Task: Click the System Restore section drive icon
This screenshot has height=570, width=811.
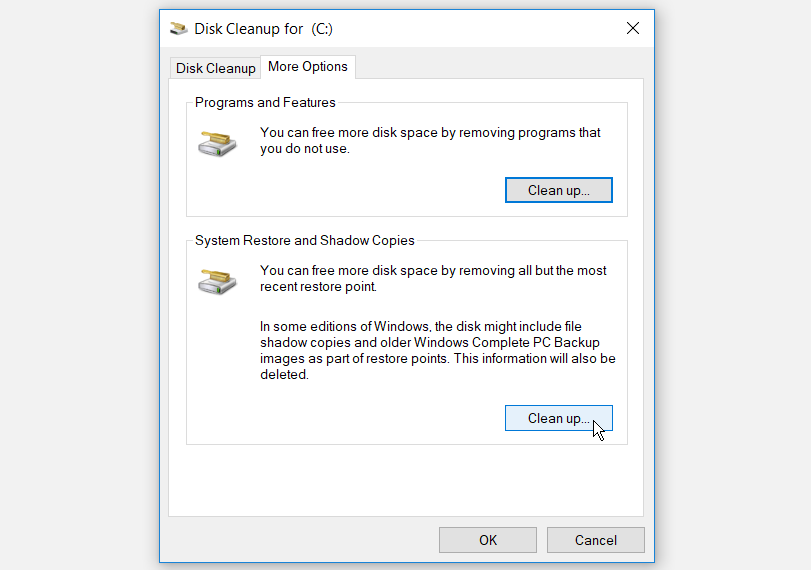Action: pyautogui.click(x=216, y=281)
